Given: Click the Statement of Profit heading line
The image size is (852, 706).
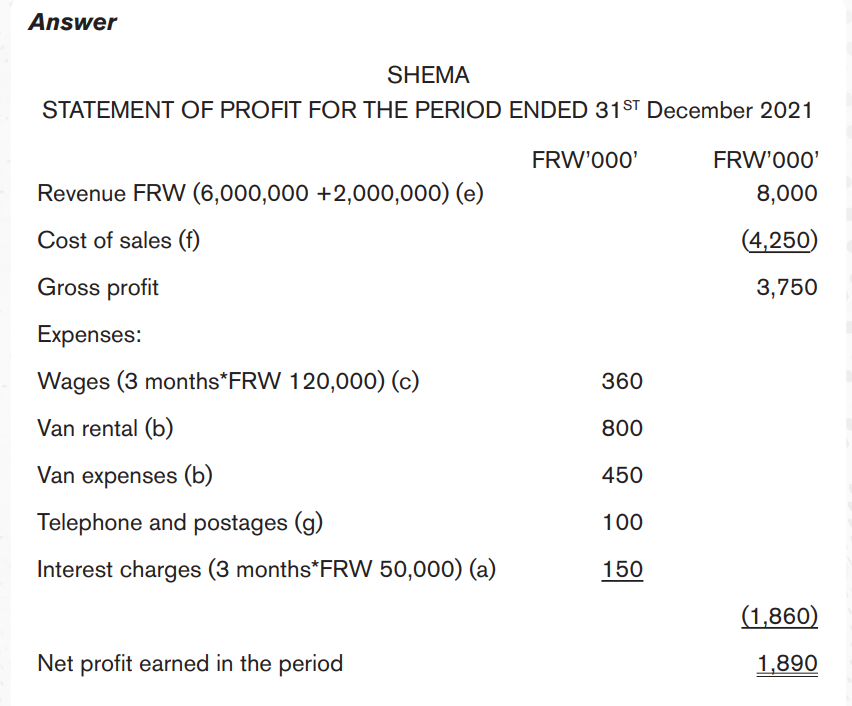Looking at the screenshot, I should pyautogui.click(x=427, y=110).
